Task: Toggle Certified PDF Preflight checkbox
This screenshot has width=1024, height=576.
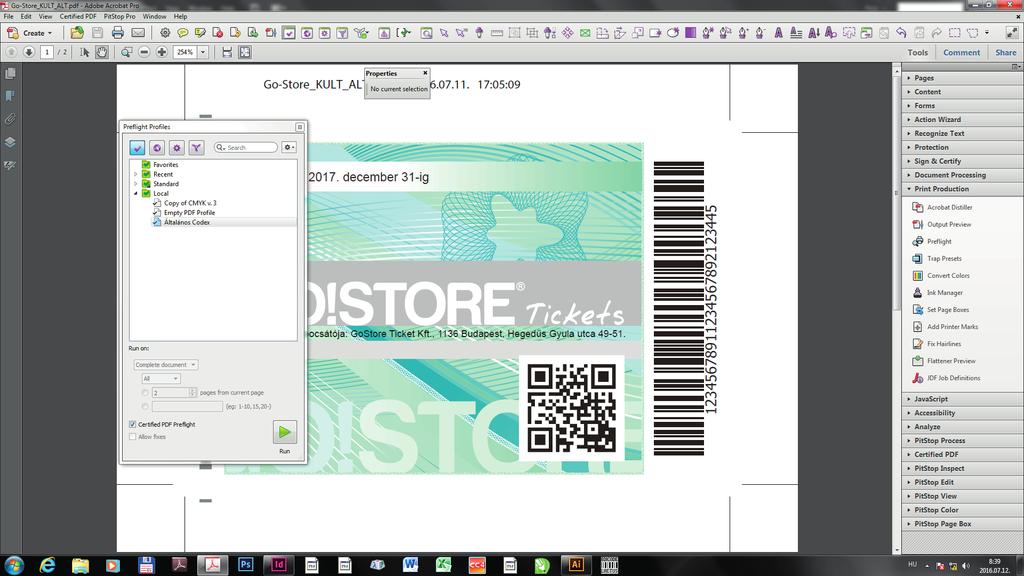Action: [x=133, y=424]
